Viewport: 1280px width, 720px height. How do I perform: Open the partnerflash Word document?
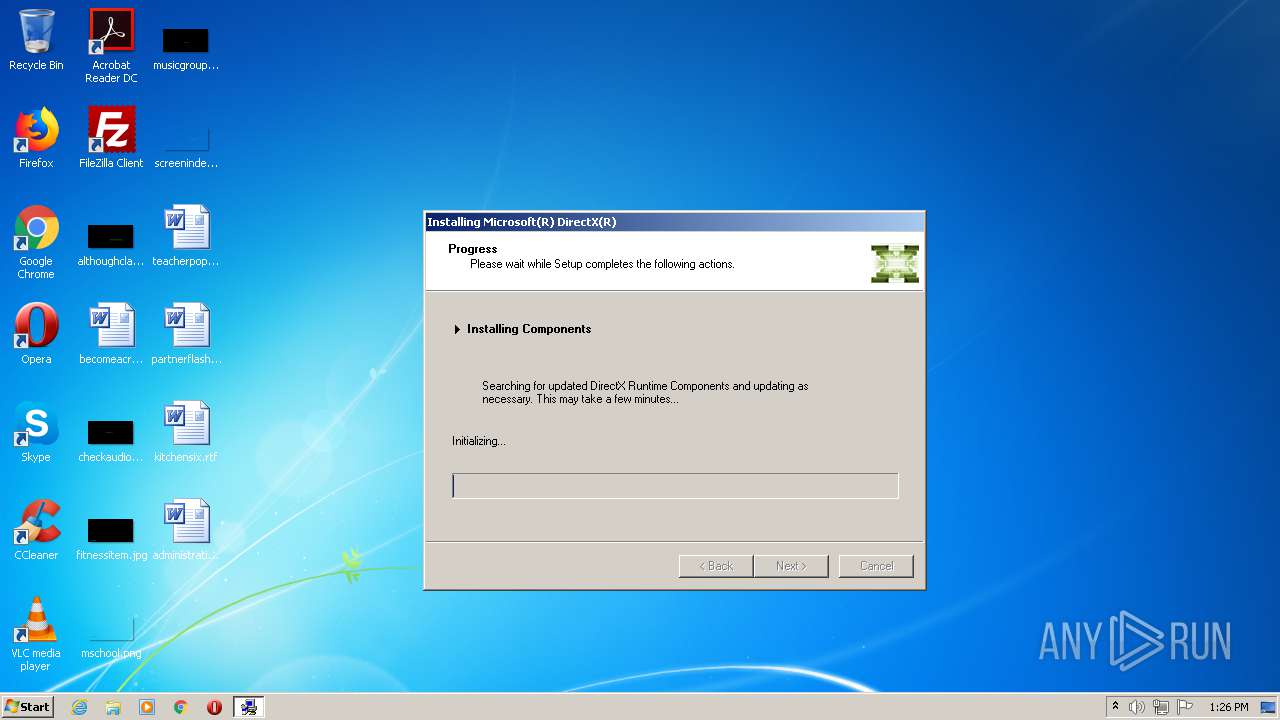(x=186, y=334)
